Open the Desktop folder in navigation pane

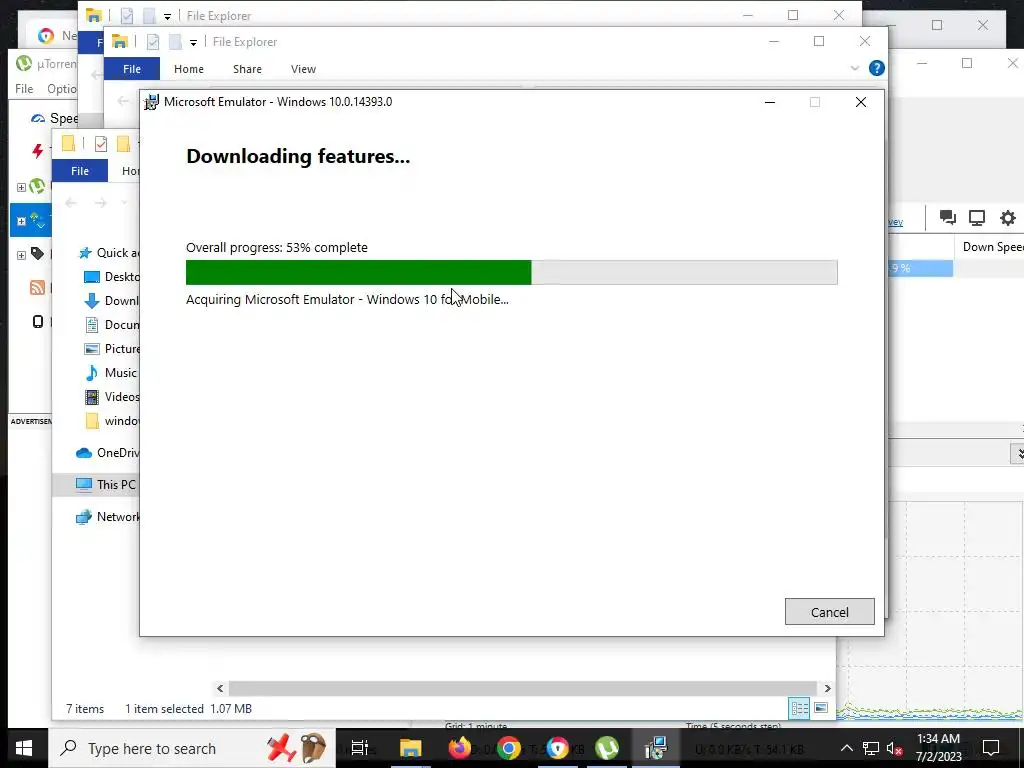coord(112,277)
